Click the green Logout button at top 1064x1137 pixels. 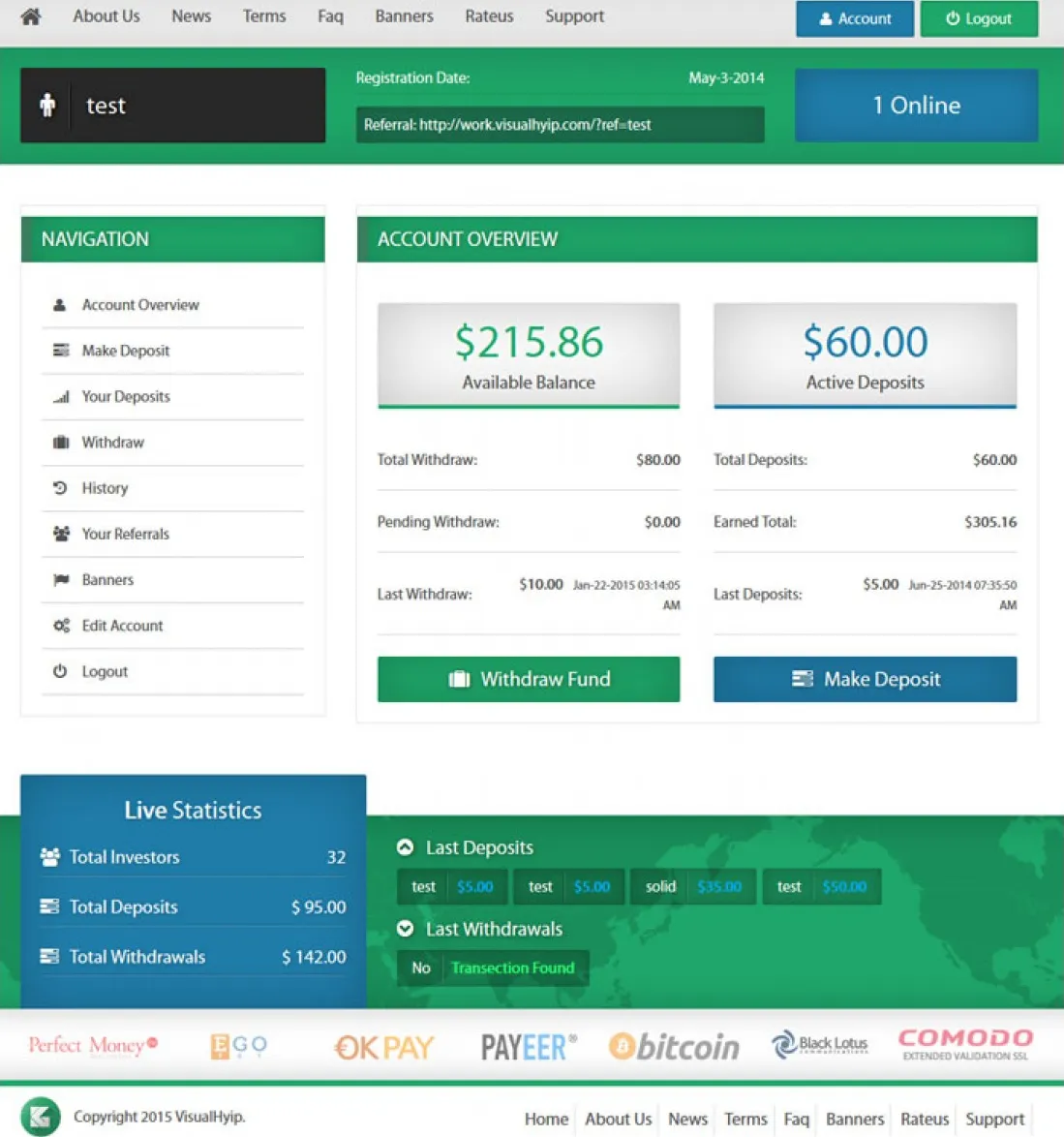[x=979, y=18]
